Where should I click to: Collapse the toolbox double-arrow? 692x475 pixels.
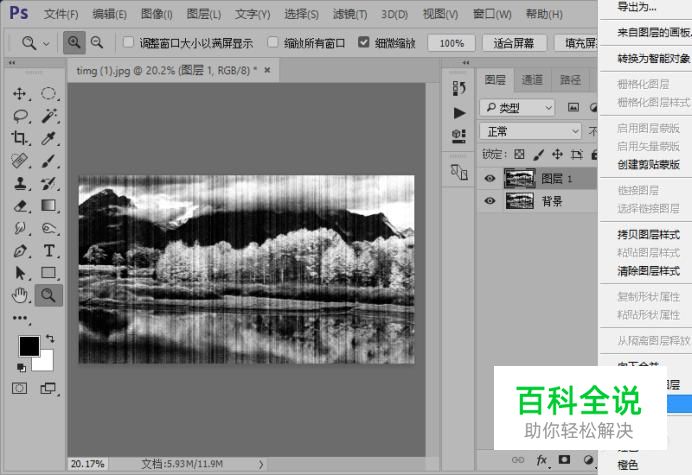(x=12, y=63)
